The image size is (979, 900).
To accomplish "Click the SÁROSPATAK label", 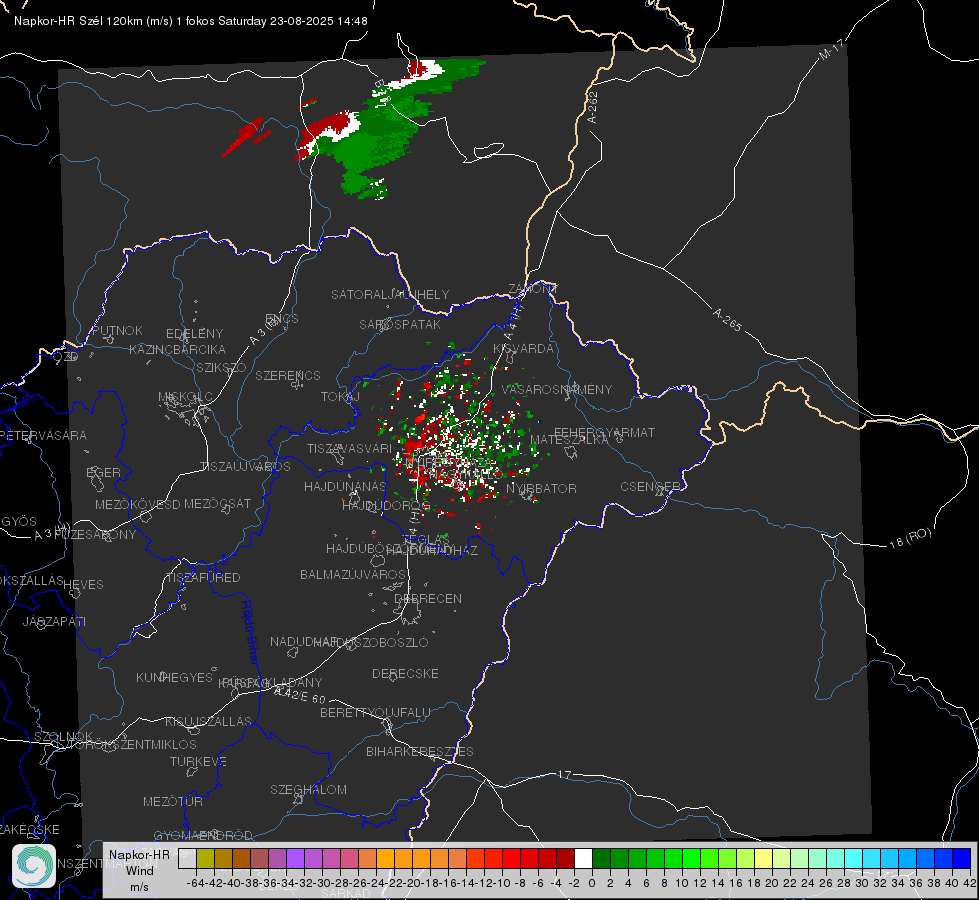I will tap(400, 324).
